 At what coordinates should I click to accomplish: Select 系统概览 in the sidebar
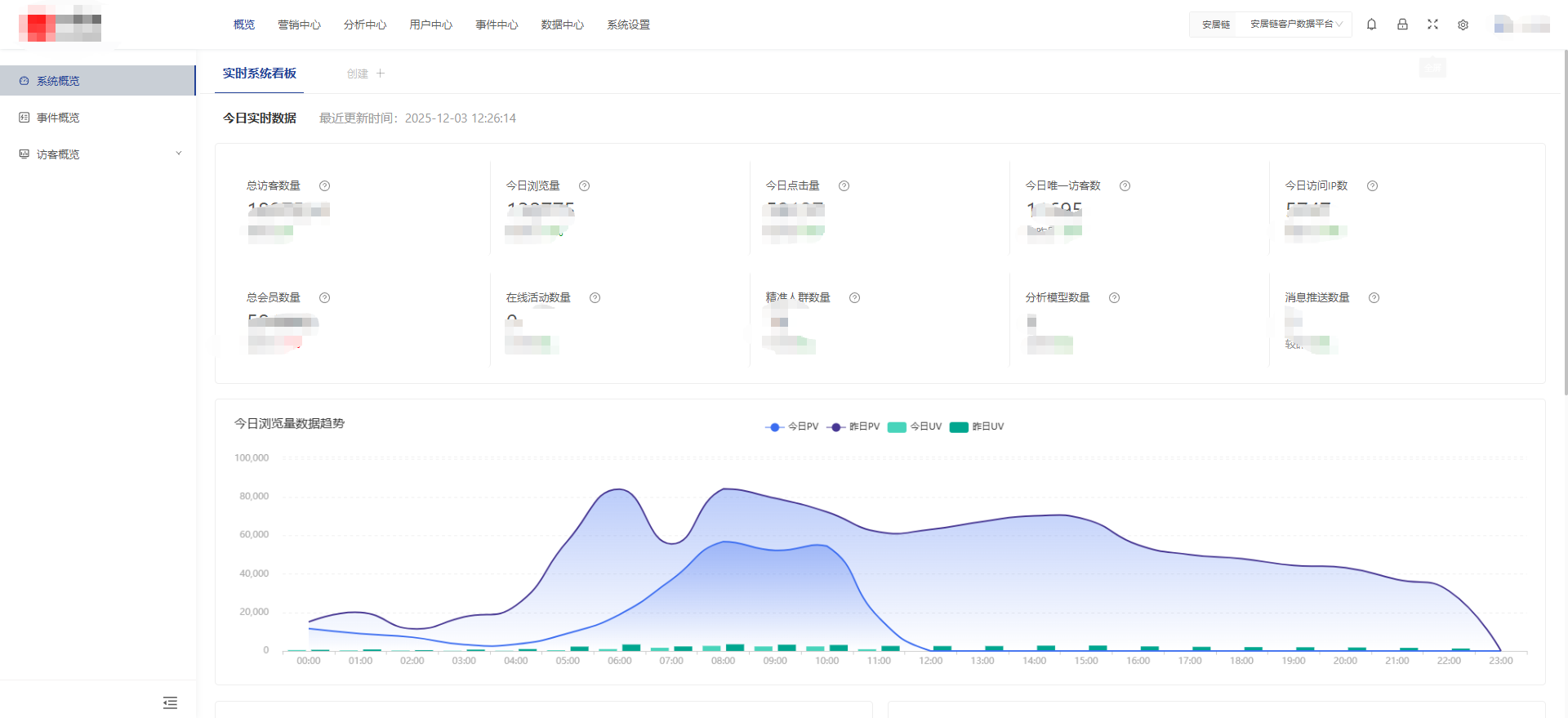click(98, 81)
